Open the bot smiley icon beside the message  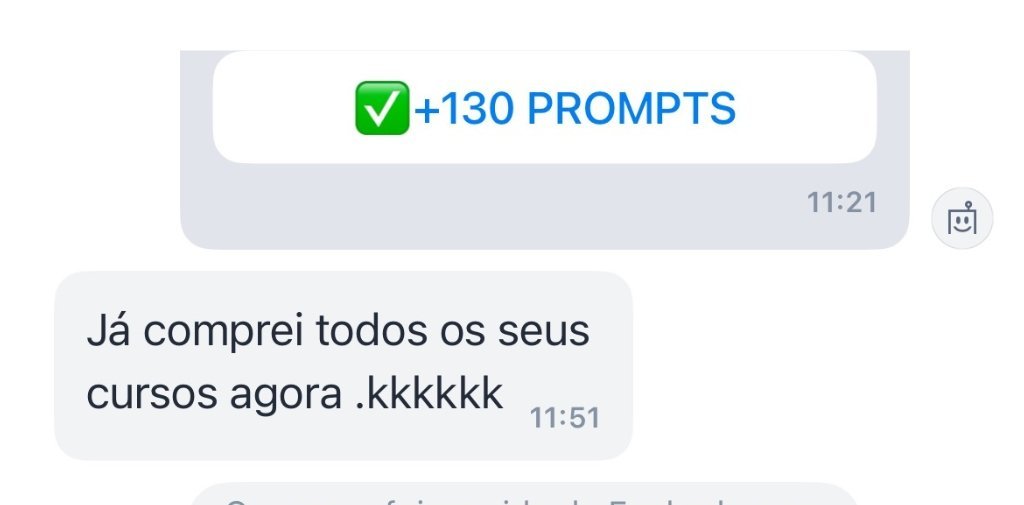pyautogui.click(x=961, y=218)
